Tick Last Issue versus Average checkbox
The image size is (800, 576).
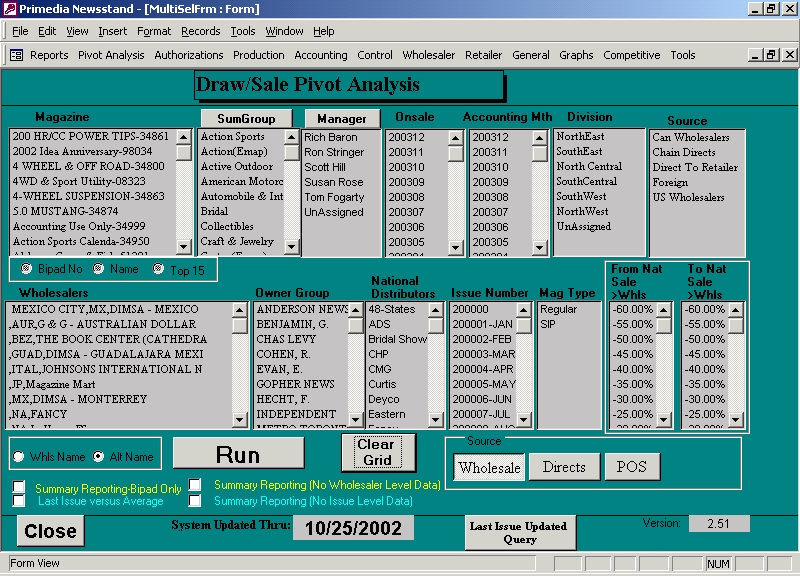(19, 502)
